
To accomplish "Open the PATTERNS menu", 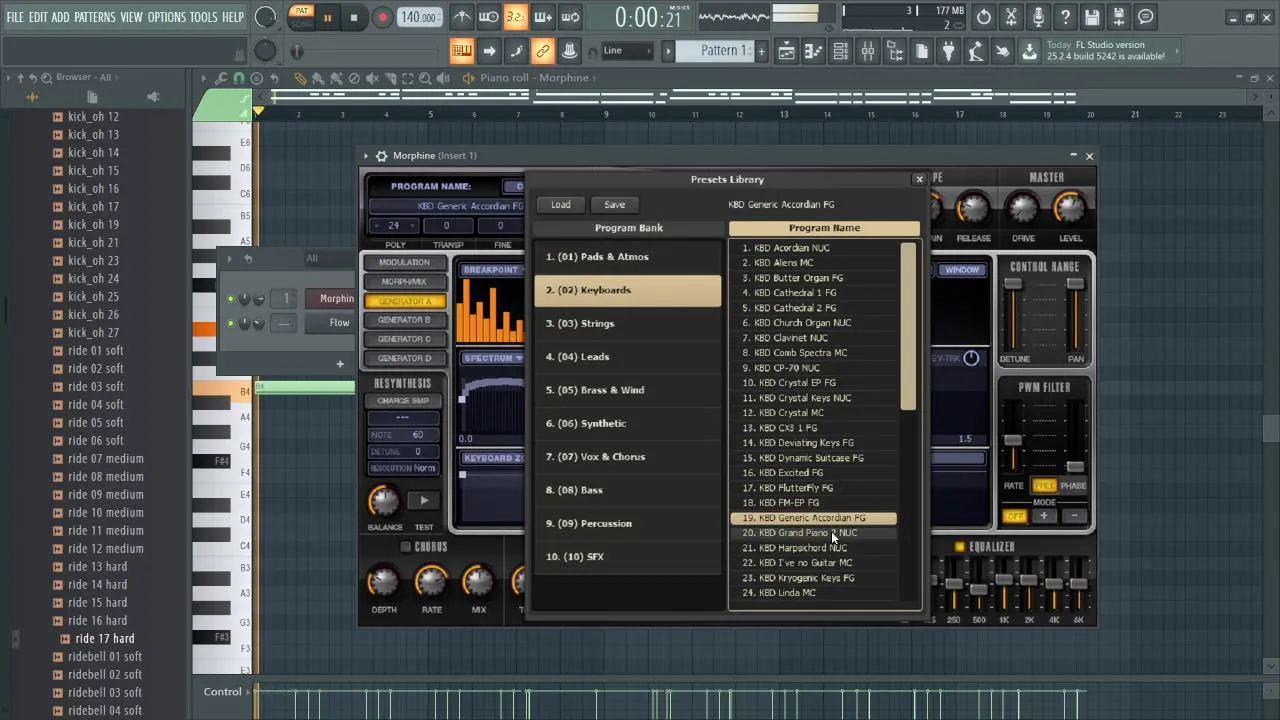I will coord(94,18).
